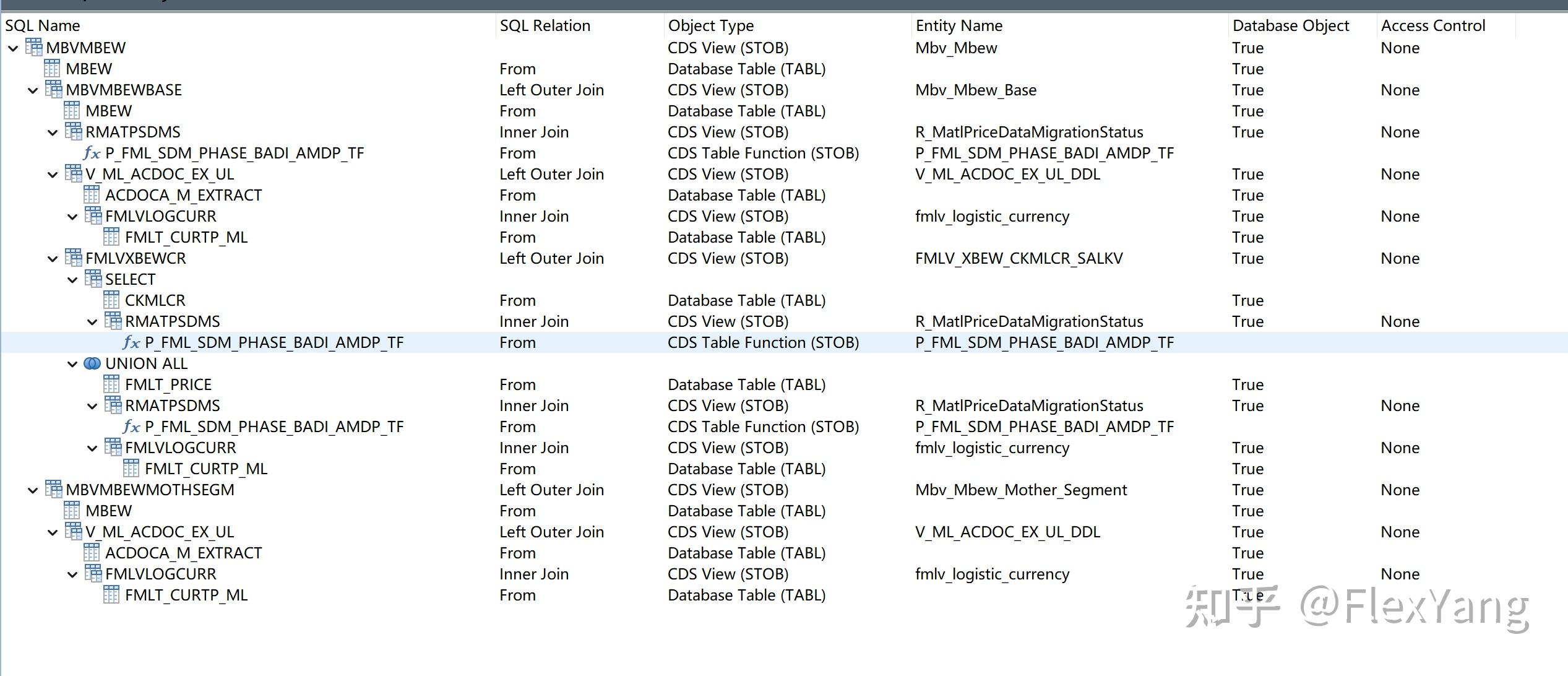Collapse the root MBVMBEW node
The width and height of the screenshot is (1568, 676).
[x=13, y=48]
